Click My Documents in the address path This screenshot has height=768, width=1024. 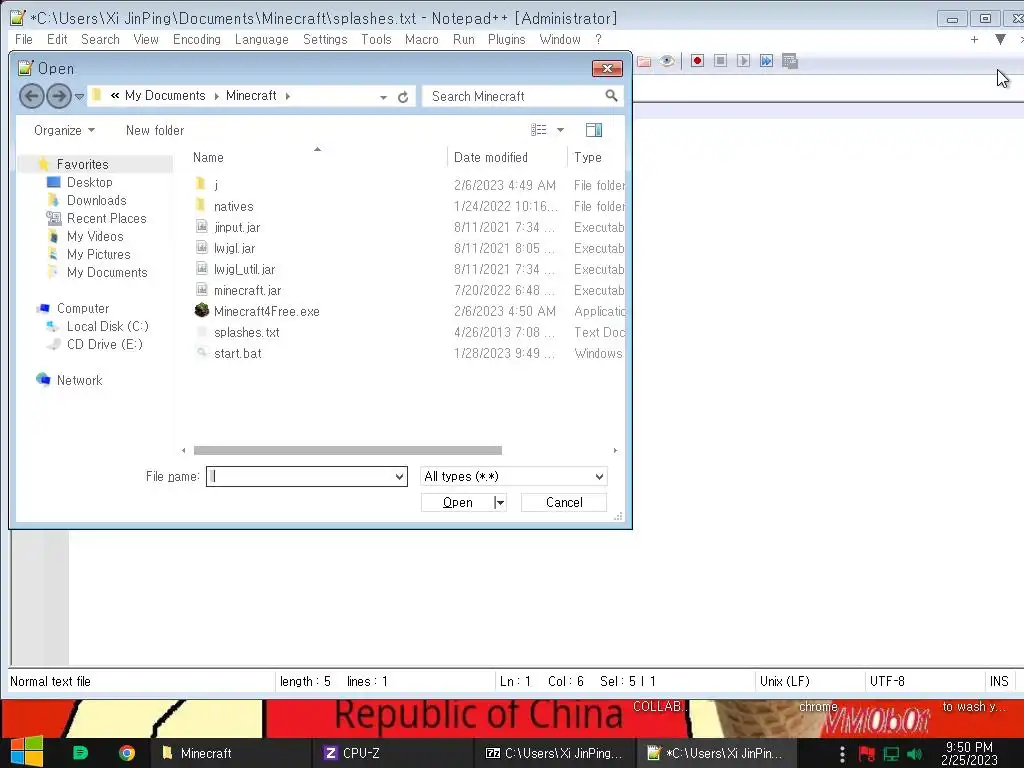pyautogui.click(x=165, y=95)
